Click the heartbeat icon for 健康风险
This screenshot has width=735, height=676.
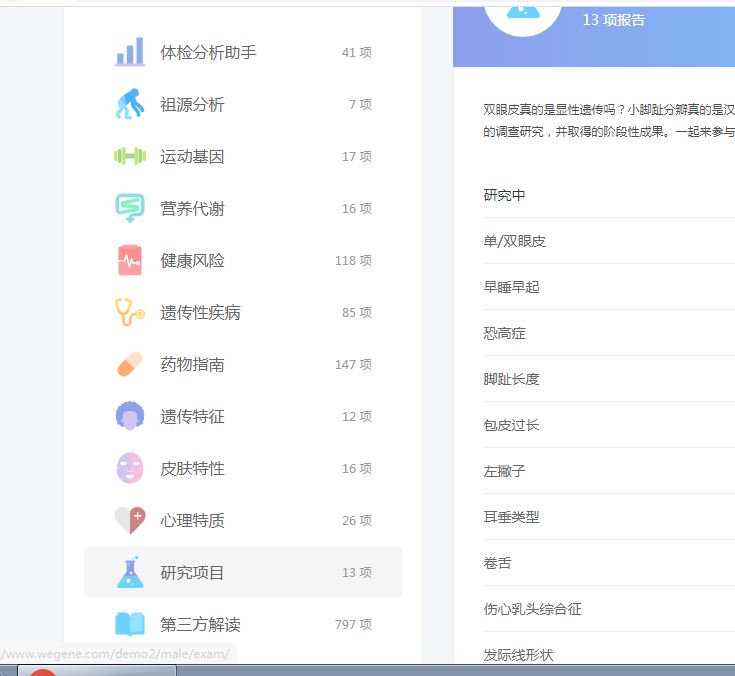(x=130, y=260)
